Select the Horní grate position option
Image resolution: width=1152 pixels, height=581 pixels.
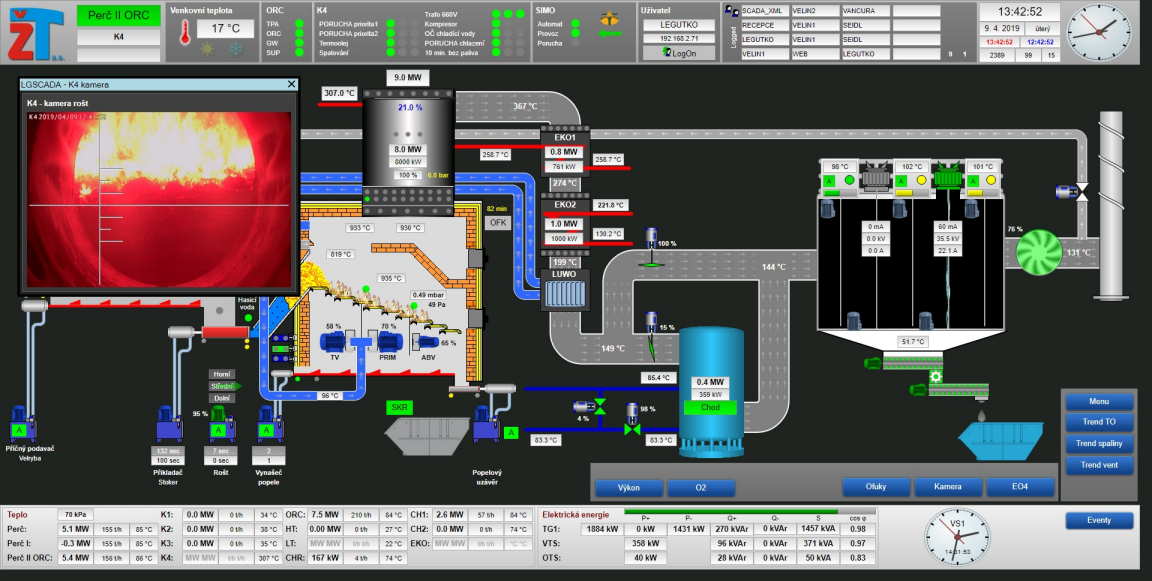(222, 374)
